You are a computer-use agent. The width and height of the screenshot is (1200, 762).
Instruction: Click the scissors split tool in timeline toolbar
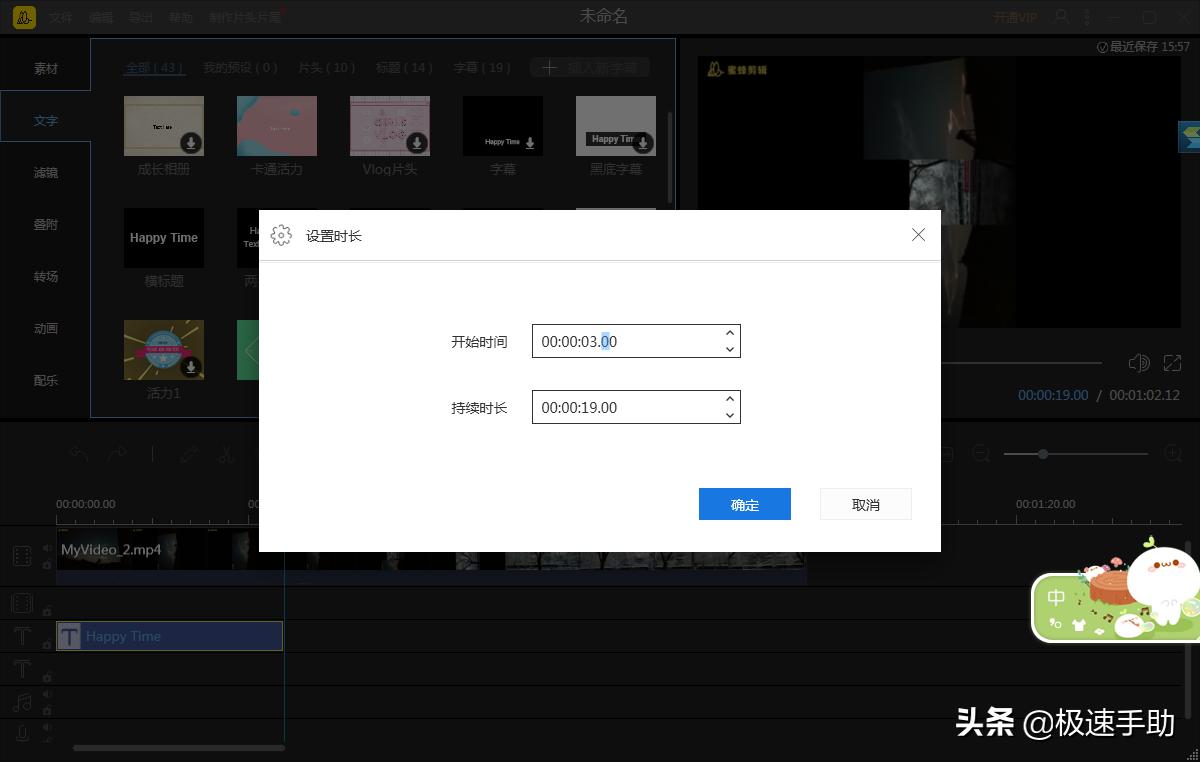pyautogui.click(x=226, y=454)
